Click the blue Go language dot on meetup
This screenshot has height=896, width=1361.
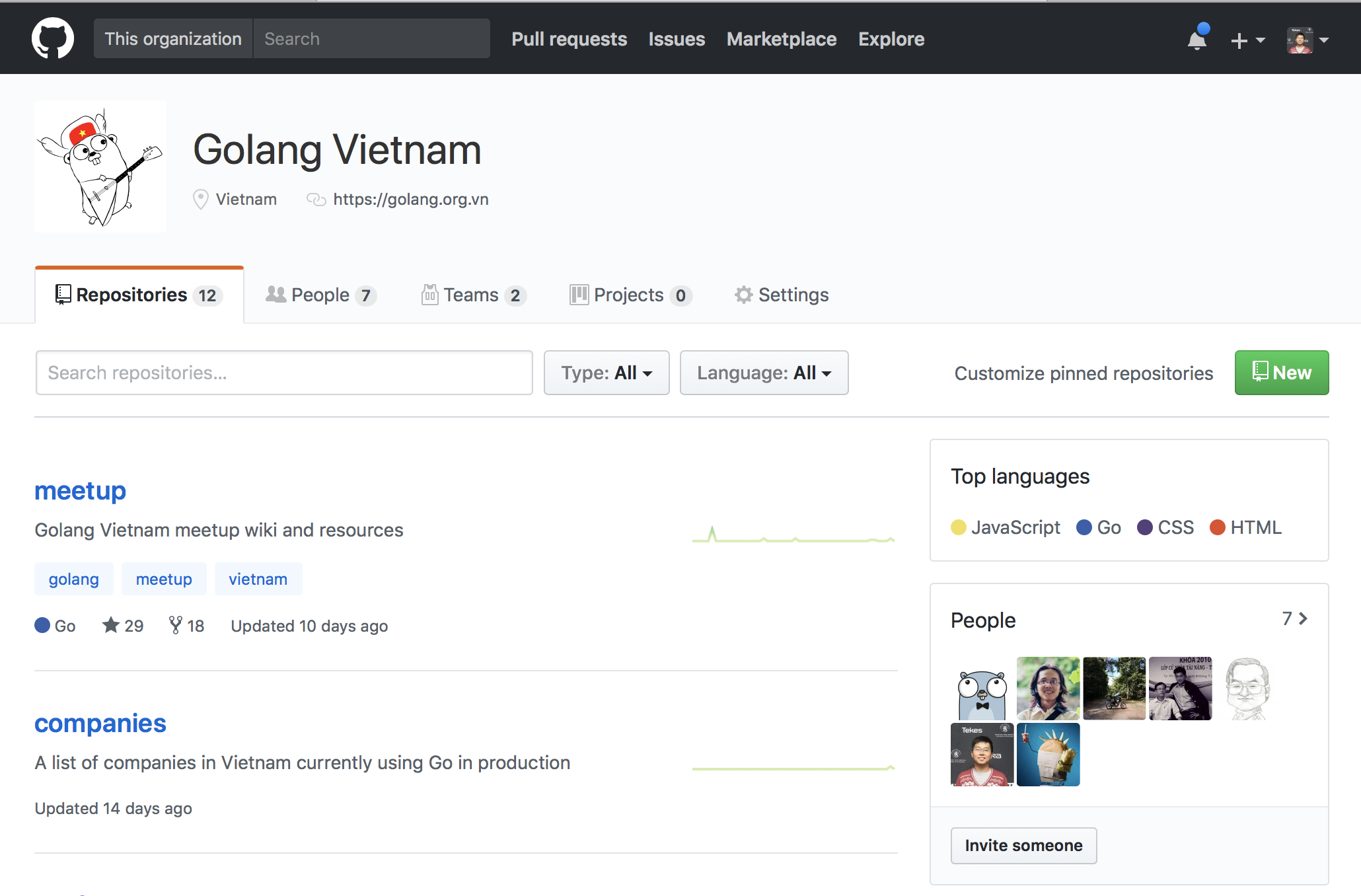[x=42, y=625]
